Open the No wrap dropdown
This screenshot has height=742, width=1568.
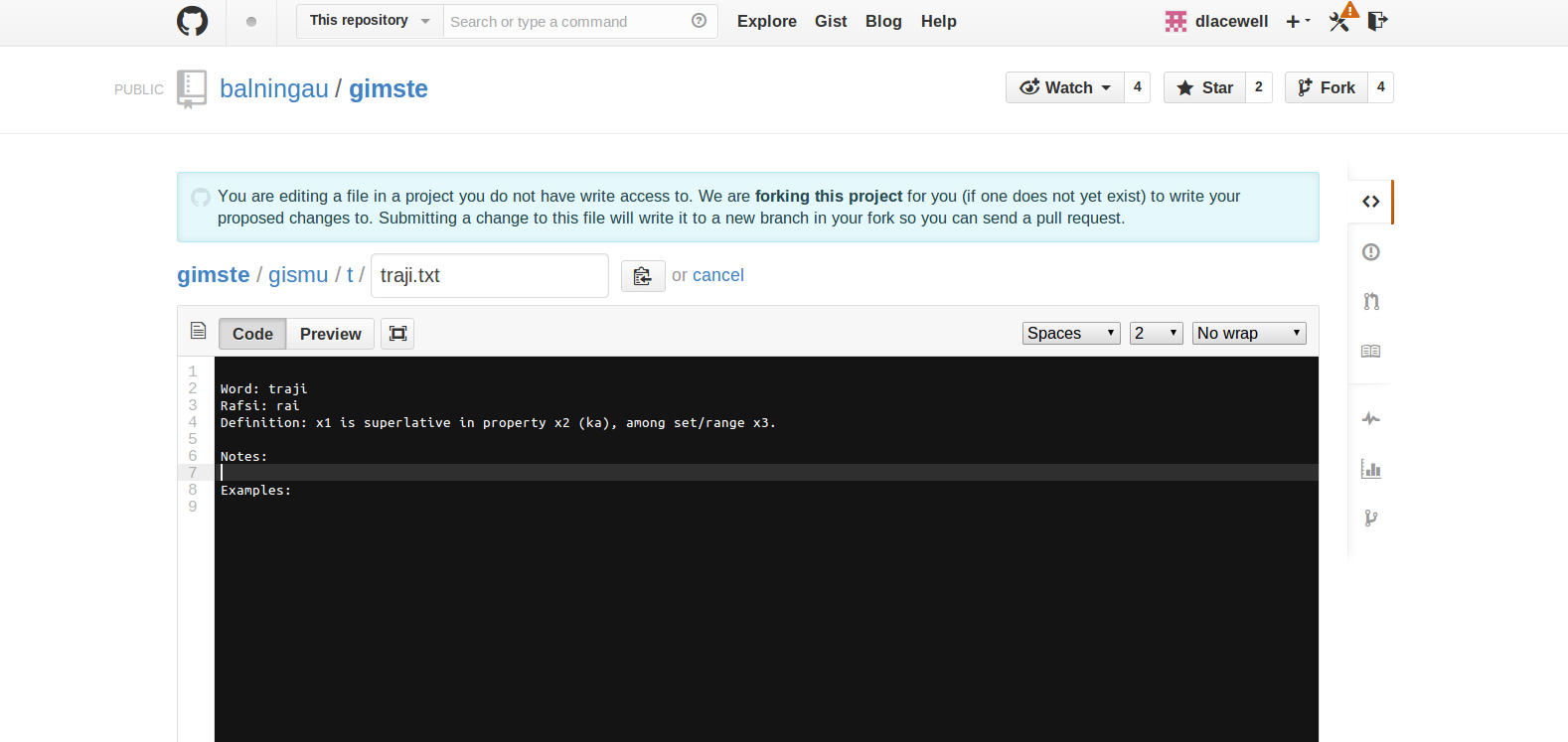pyautogui.click(x=1249, y=334)
